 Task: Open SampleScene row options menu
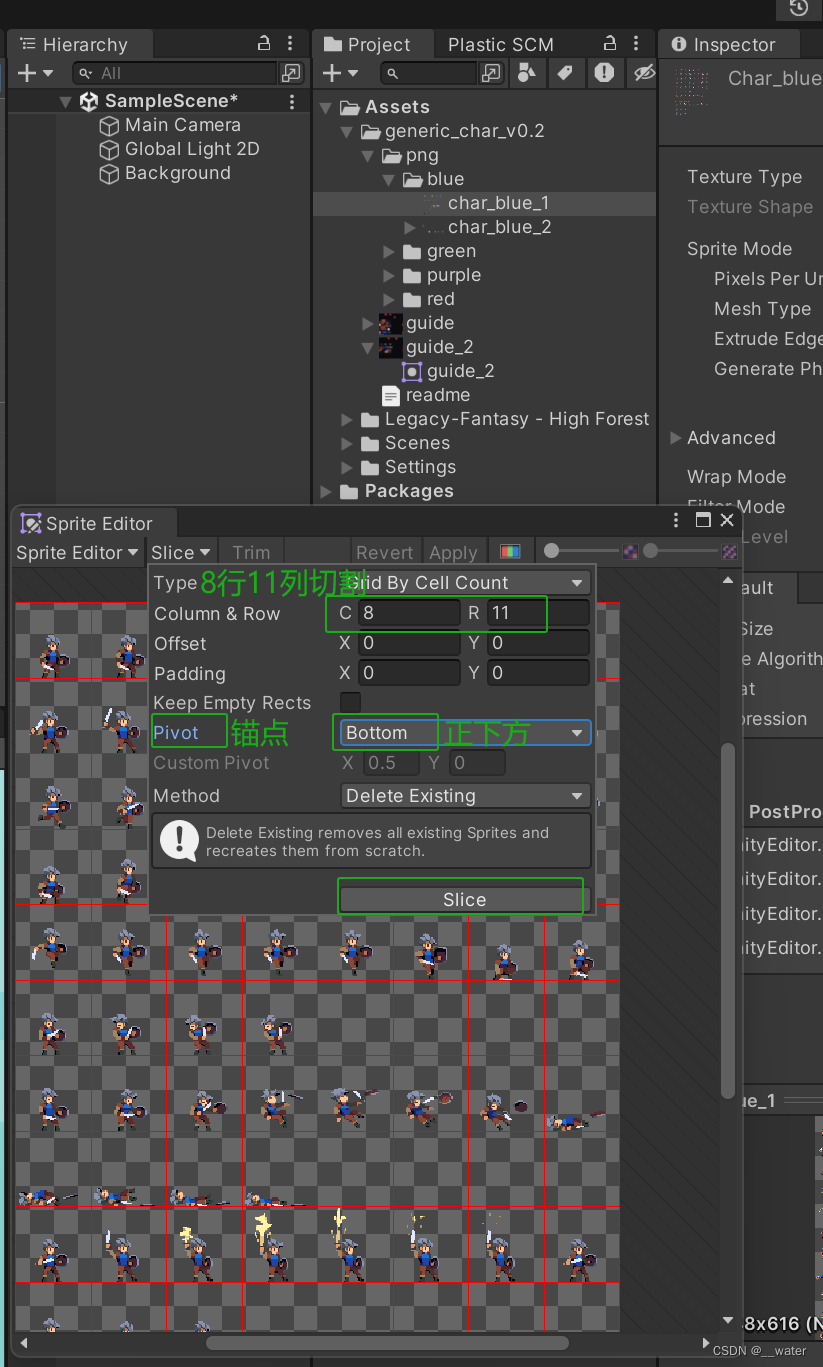pyautogui.click(x=292, y=101)
